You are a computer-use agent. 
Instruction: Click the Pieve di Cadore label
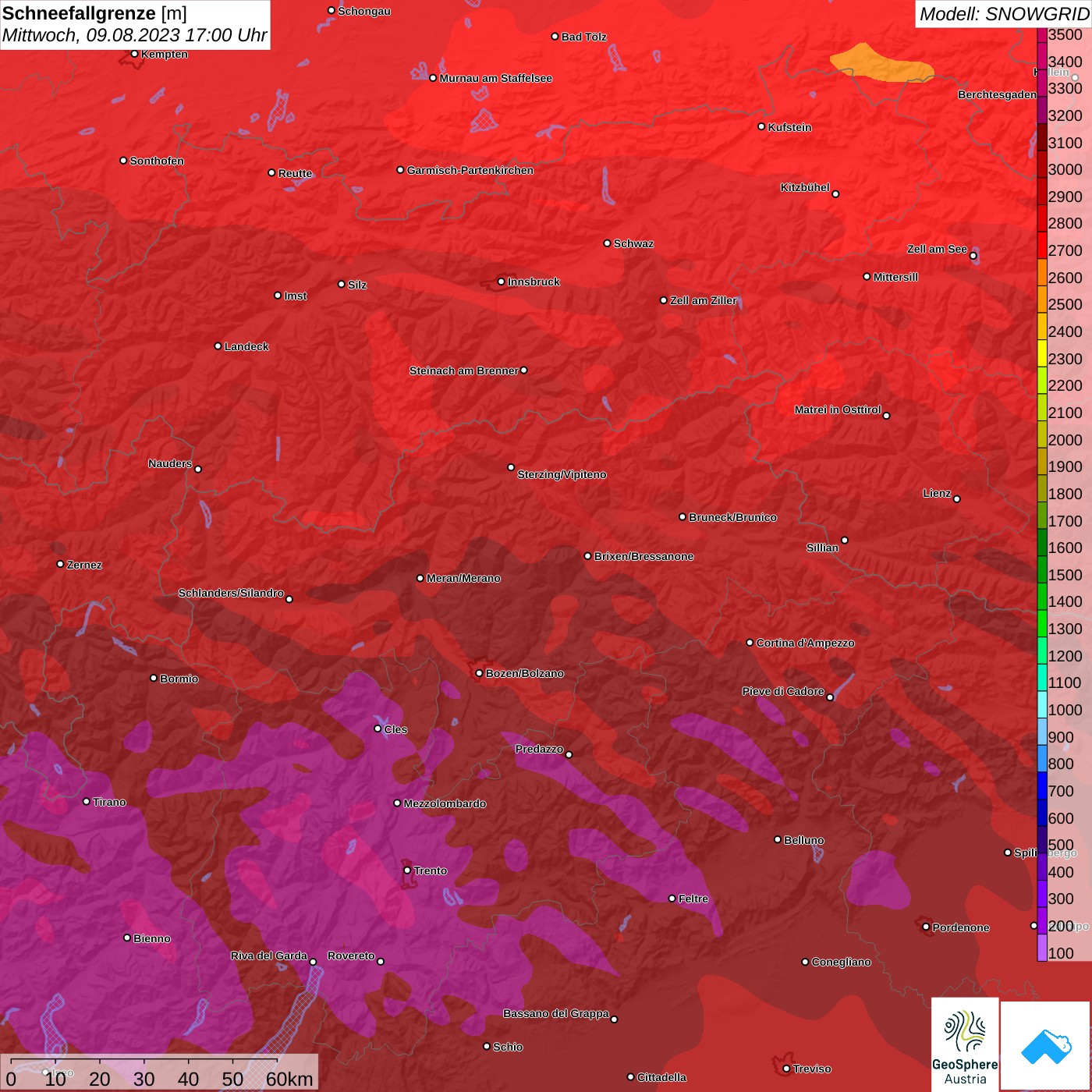coord(782,691)
